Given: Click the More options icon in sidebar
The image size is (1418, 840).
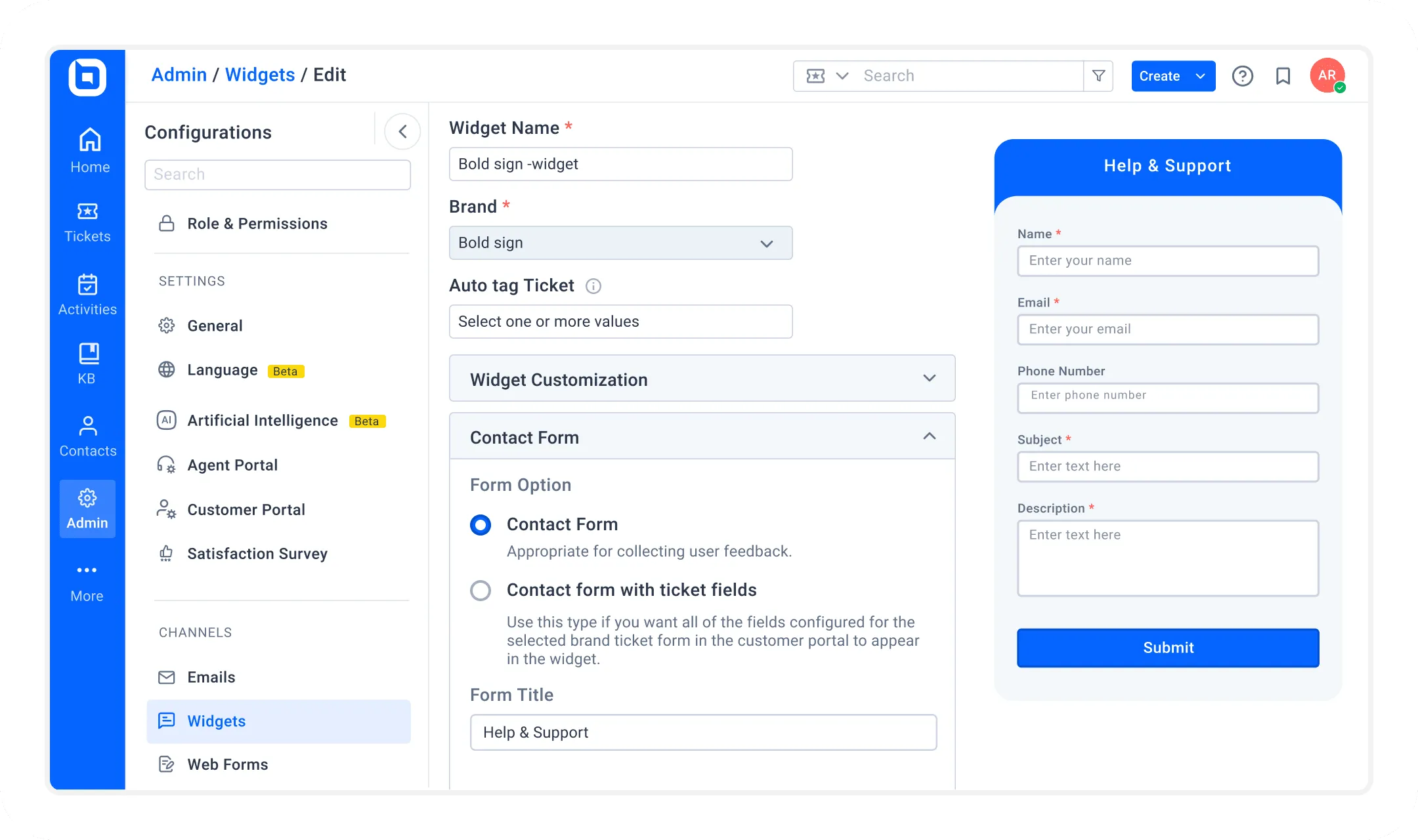Looking at the screenshot, I should pos(87,570).
